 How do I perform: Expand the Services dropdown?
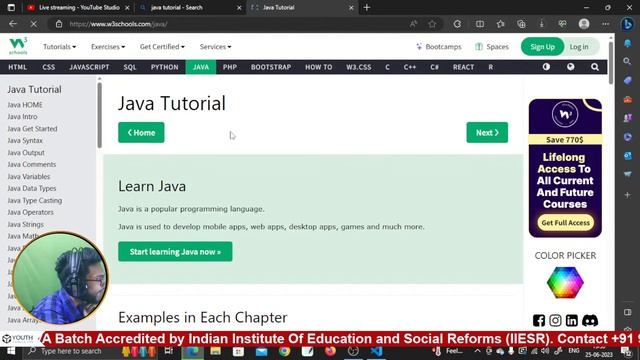tap(216, 47)
